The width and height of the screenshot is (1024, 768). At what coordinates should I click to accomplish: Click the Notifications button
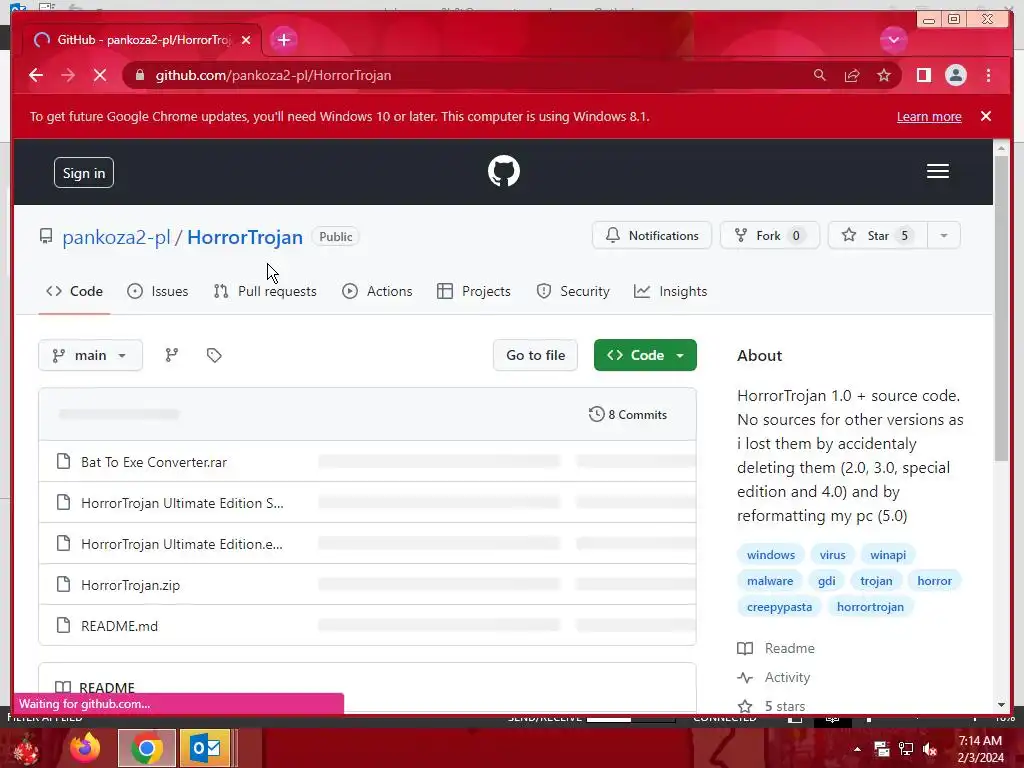[x=652, y=235]
